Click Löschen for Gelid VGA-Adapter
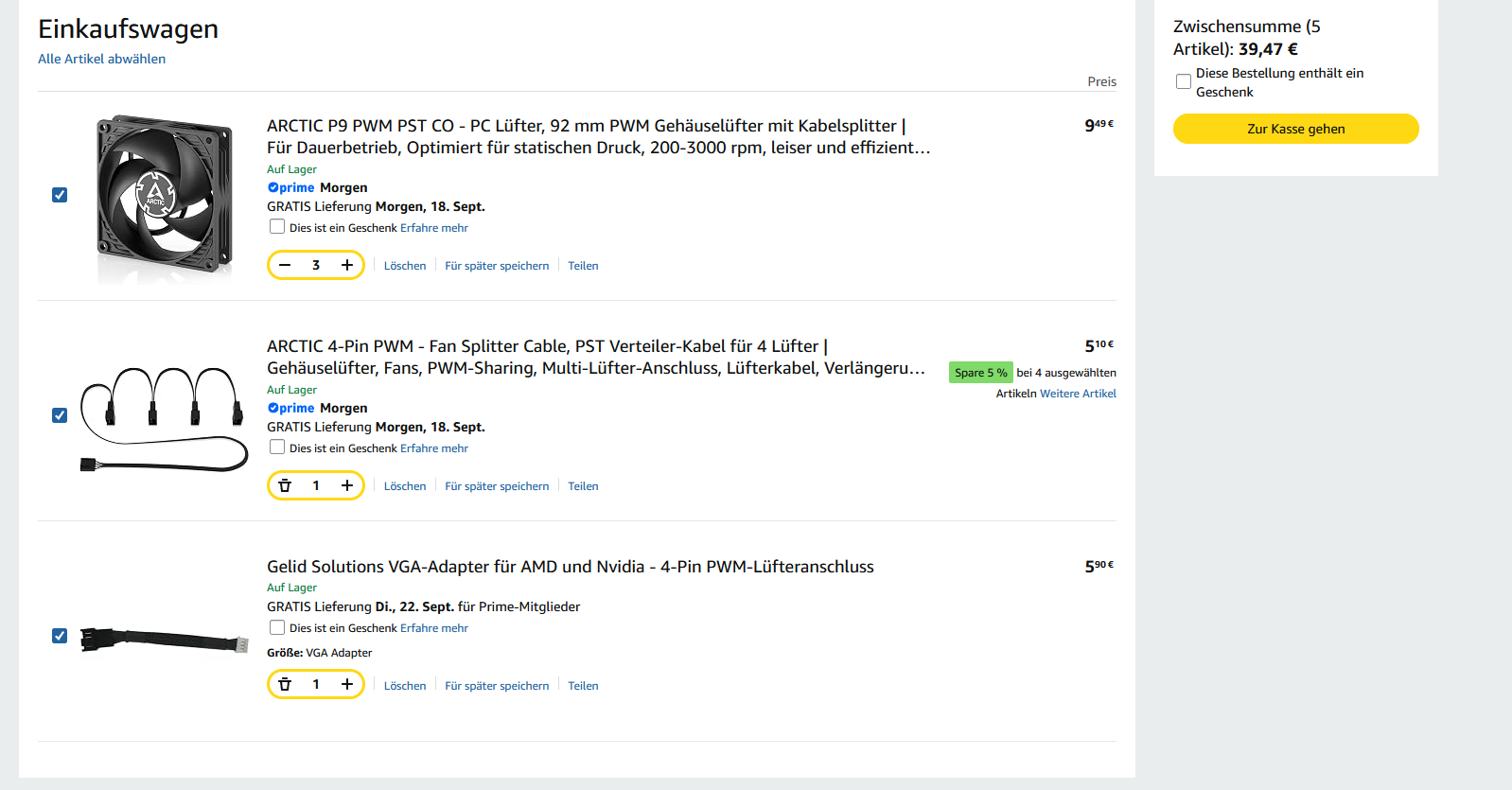 (x=405, y=686)
